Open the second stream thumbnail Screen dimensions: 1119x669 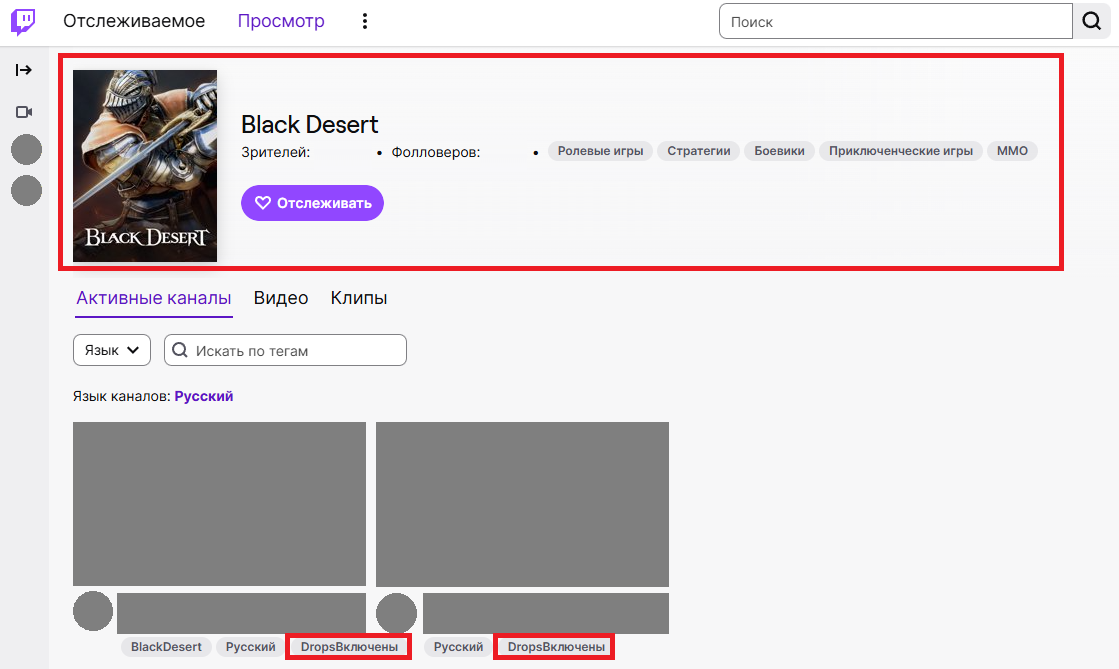(x=522, y=504)
